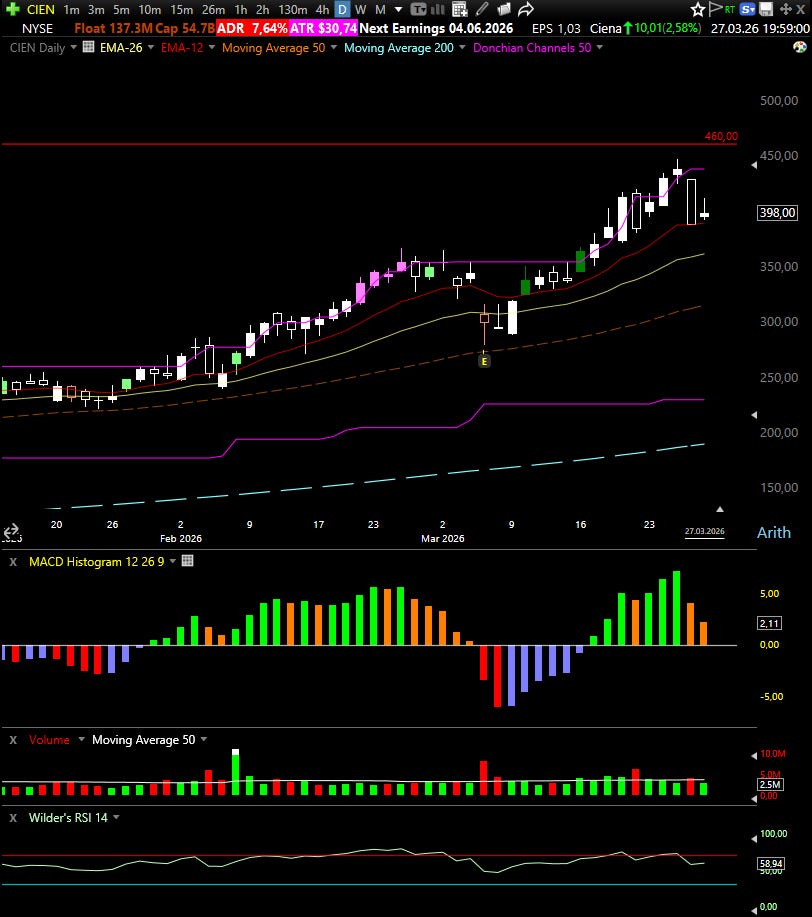Screen dimensions: 812x917
Task: Click the 58,94 RSI value label
Action: pos(770,864)
